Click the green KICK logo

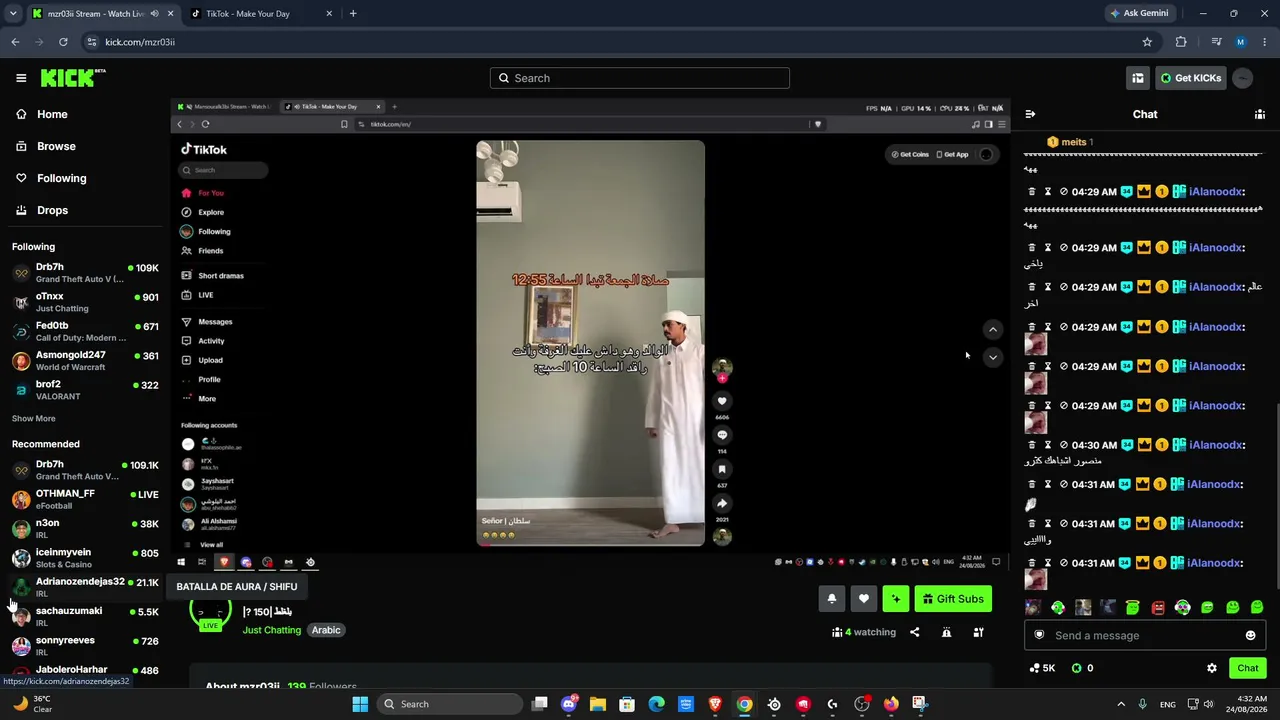pyautogui.click(x=72, y=78)
